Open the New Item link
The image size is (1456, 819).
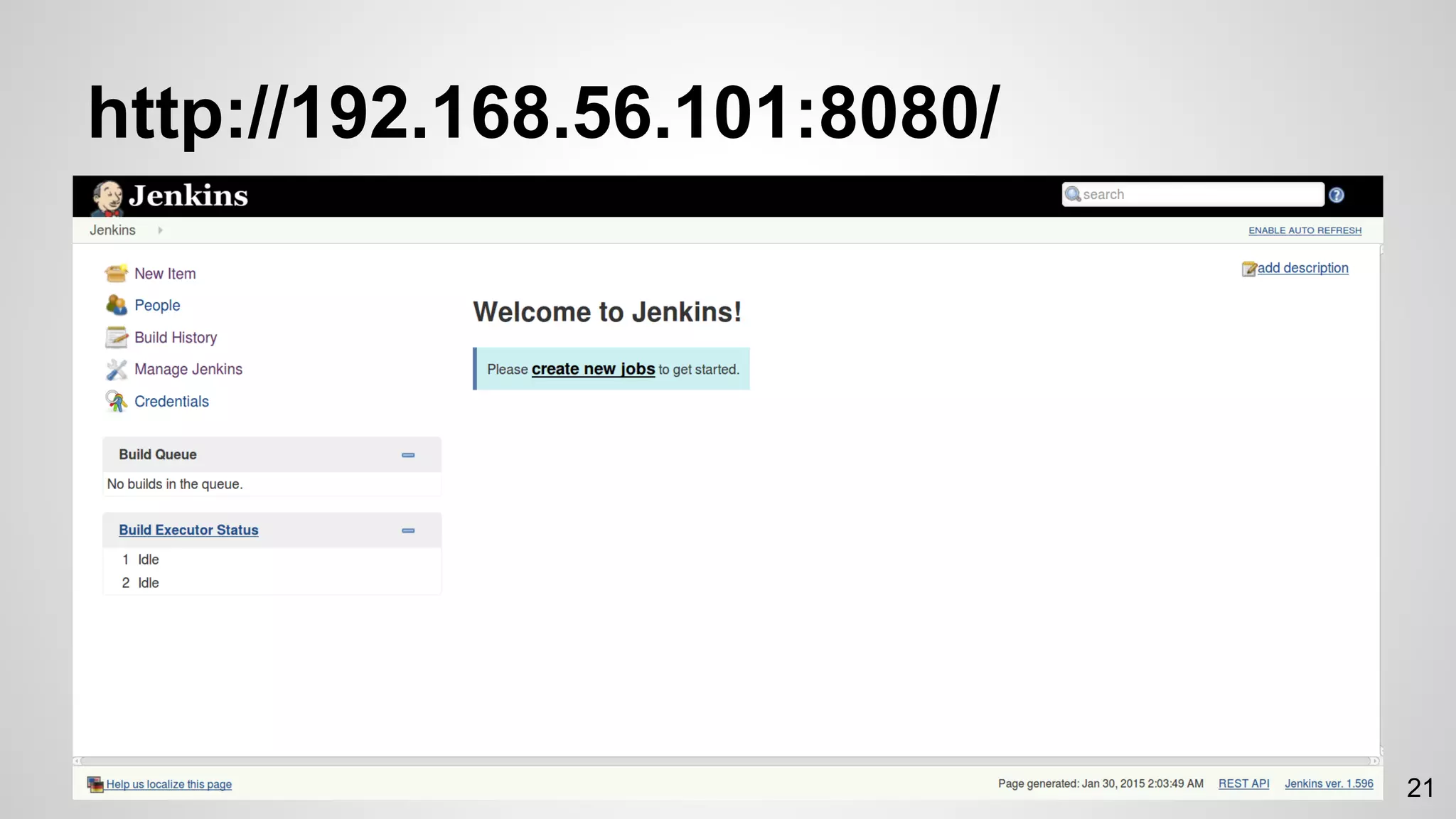point(165,274)
